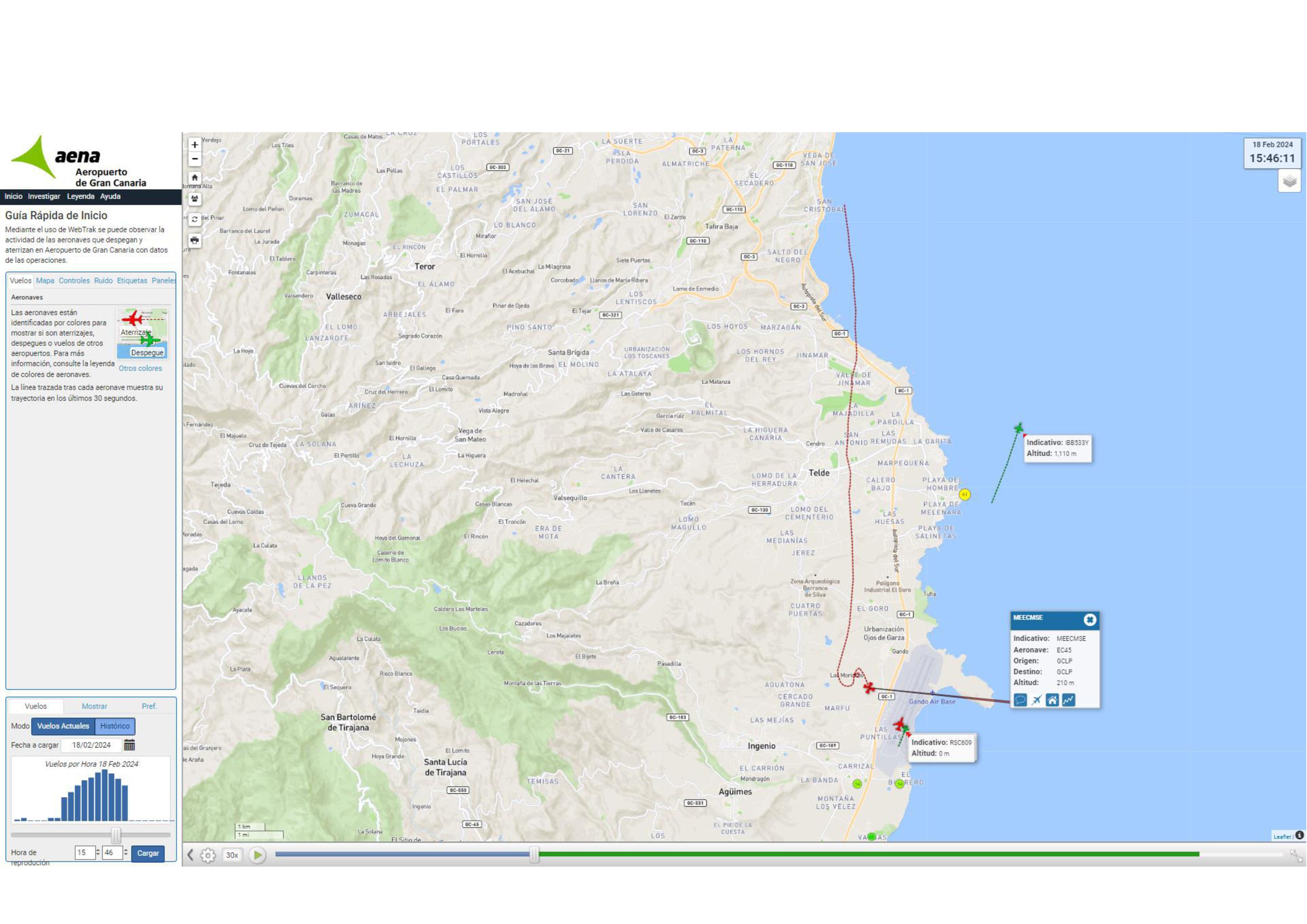
Task: Click the home icon in MEECMSE popup
Action: 1052,700
